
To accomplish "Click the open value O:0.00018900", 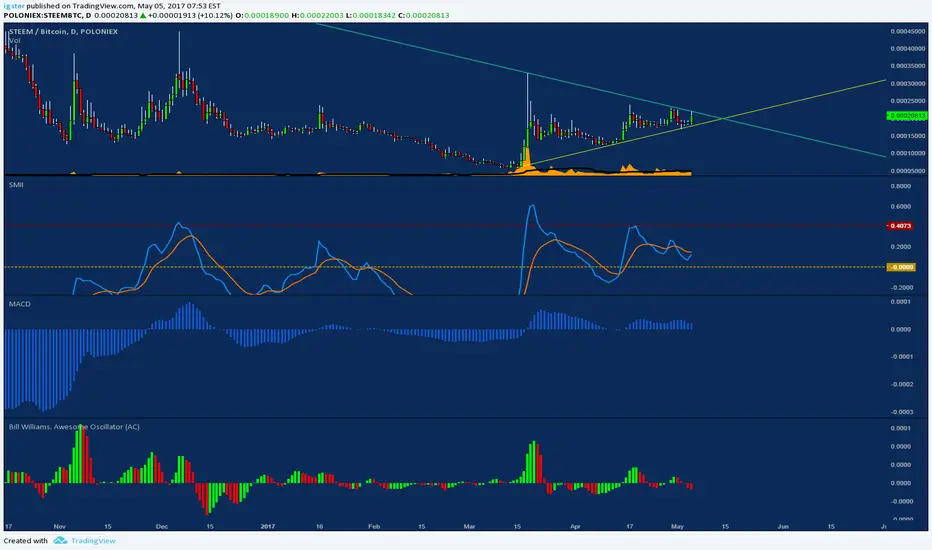I will click(x=263, y=15).
